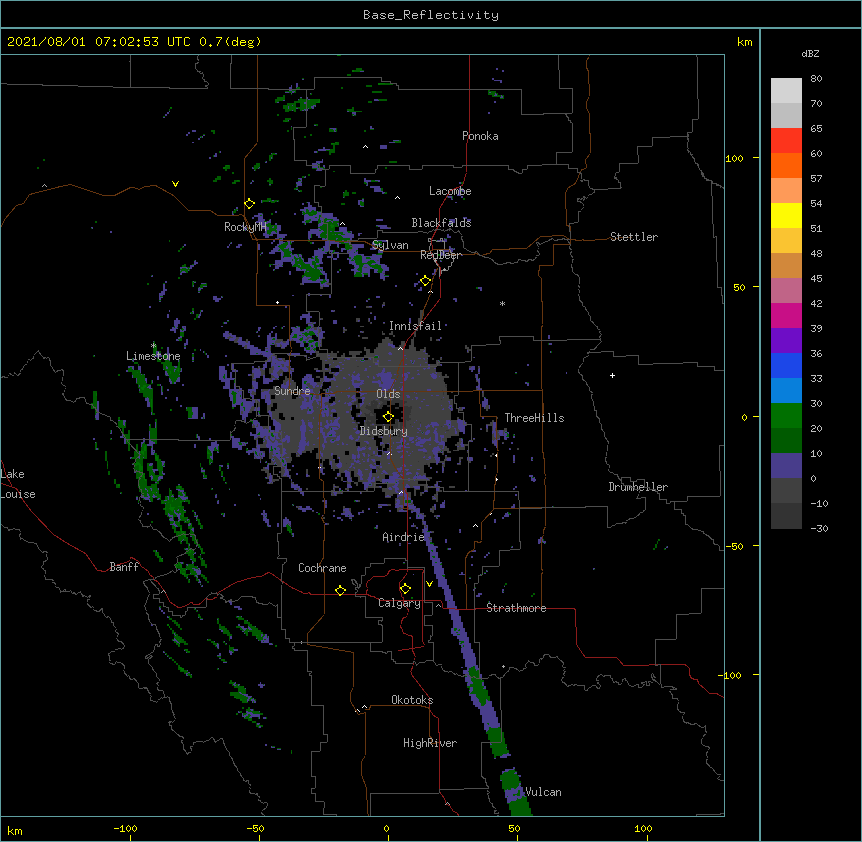Viewport: 862px width, 842px height.
Task: Pick the blue 36-33 dBZ legend swatch
Action: pos(786,365)
